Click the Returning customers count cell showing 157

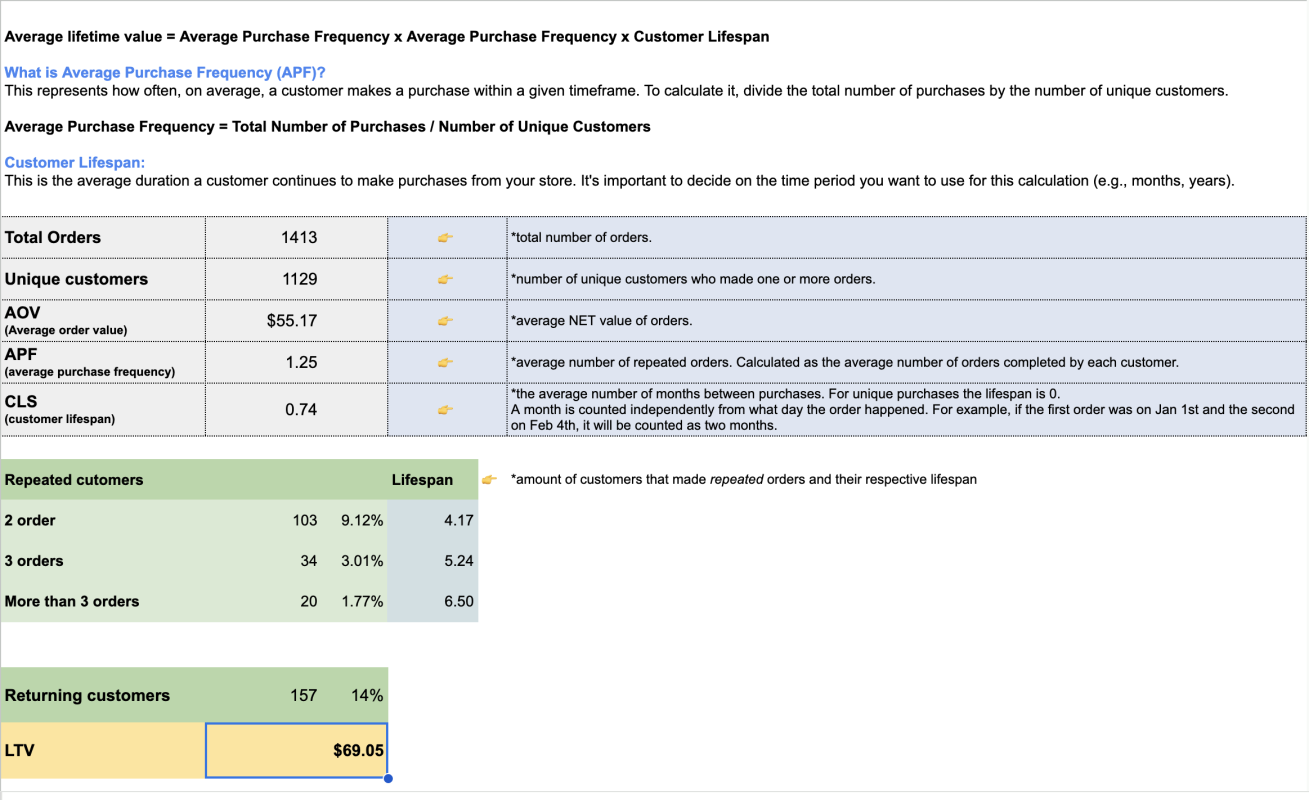coord(303,695)
